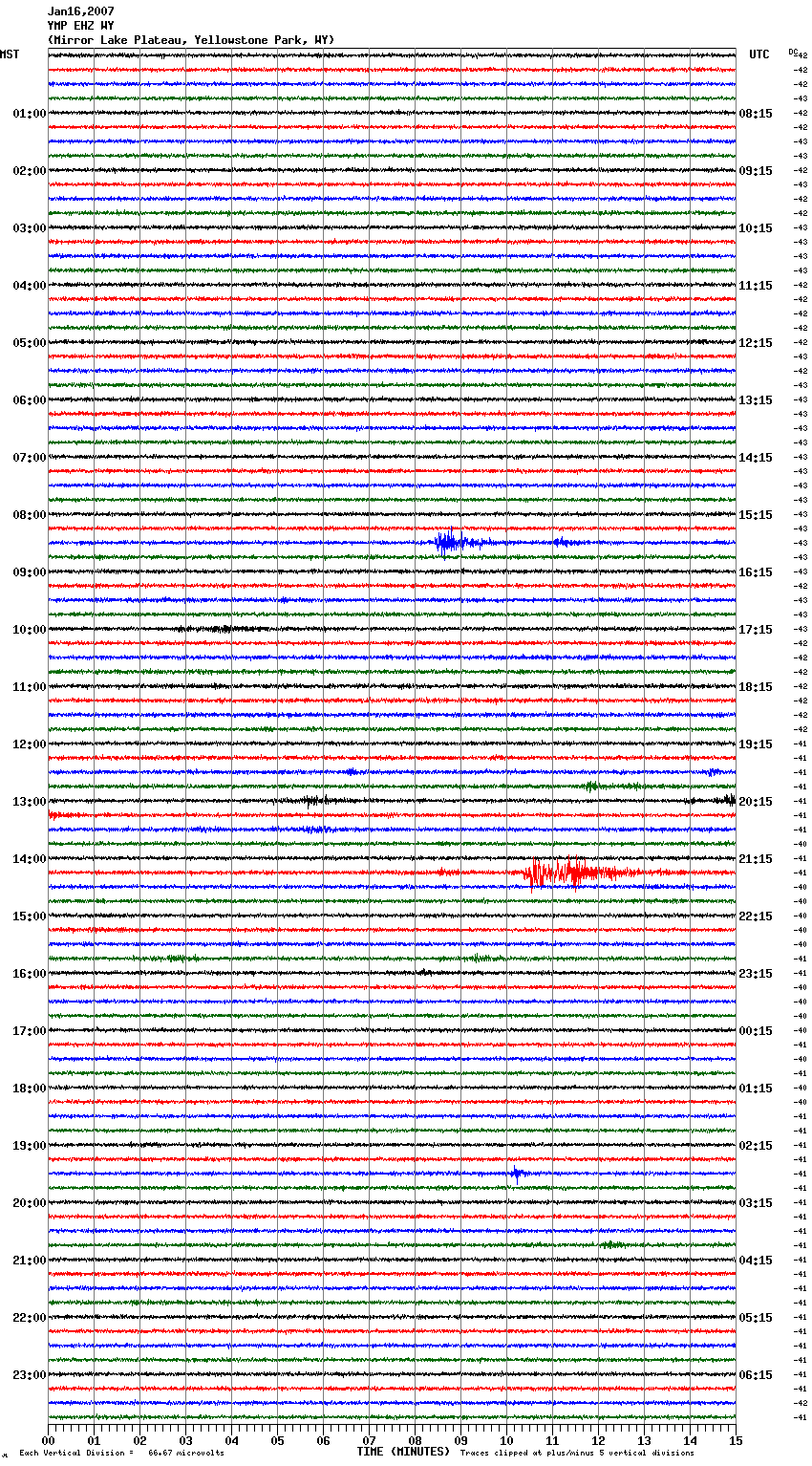The image size is (812, 1466).
Task: Click the 21:15 UTC label
Action: coord(756,859)
